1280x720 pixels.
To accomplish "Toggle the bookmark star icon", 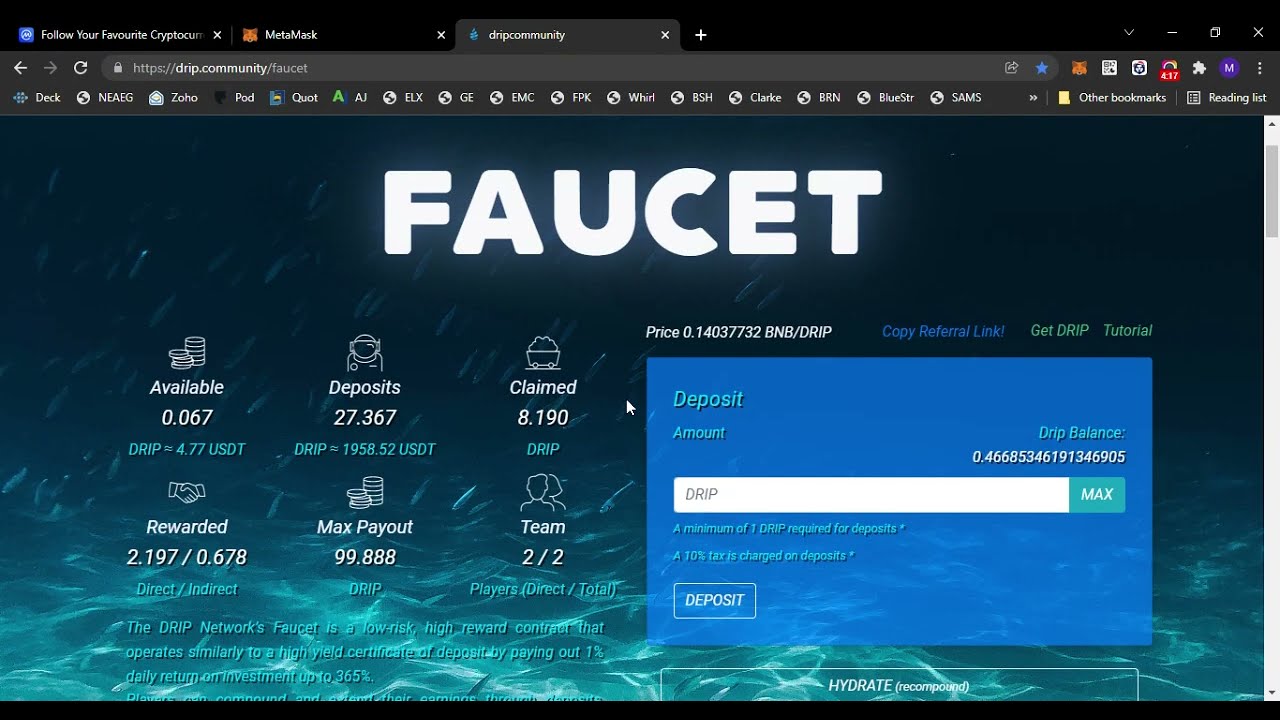I will coord(1042,68).
